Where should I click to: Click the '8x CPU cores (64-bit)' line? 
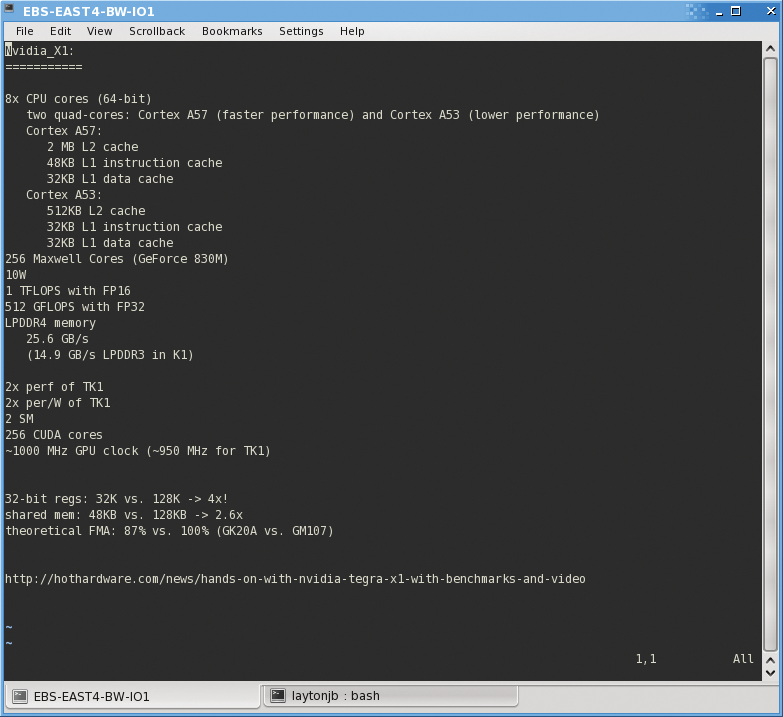click(x=78, y=99)
